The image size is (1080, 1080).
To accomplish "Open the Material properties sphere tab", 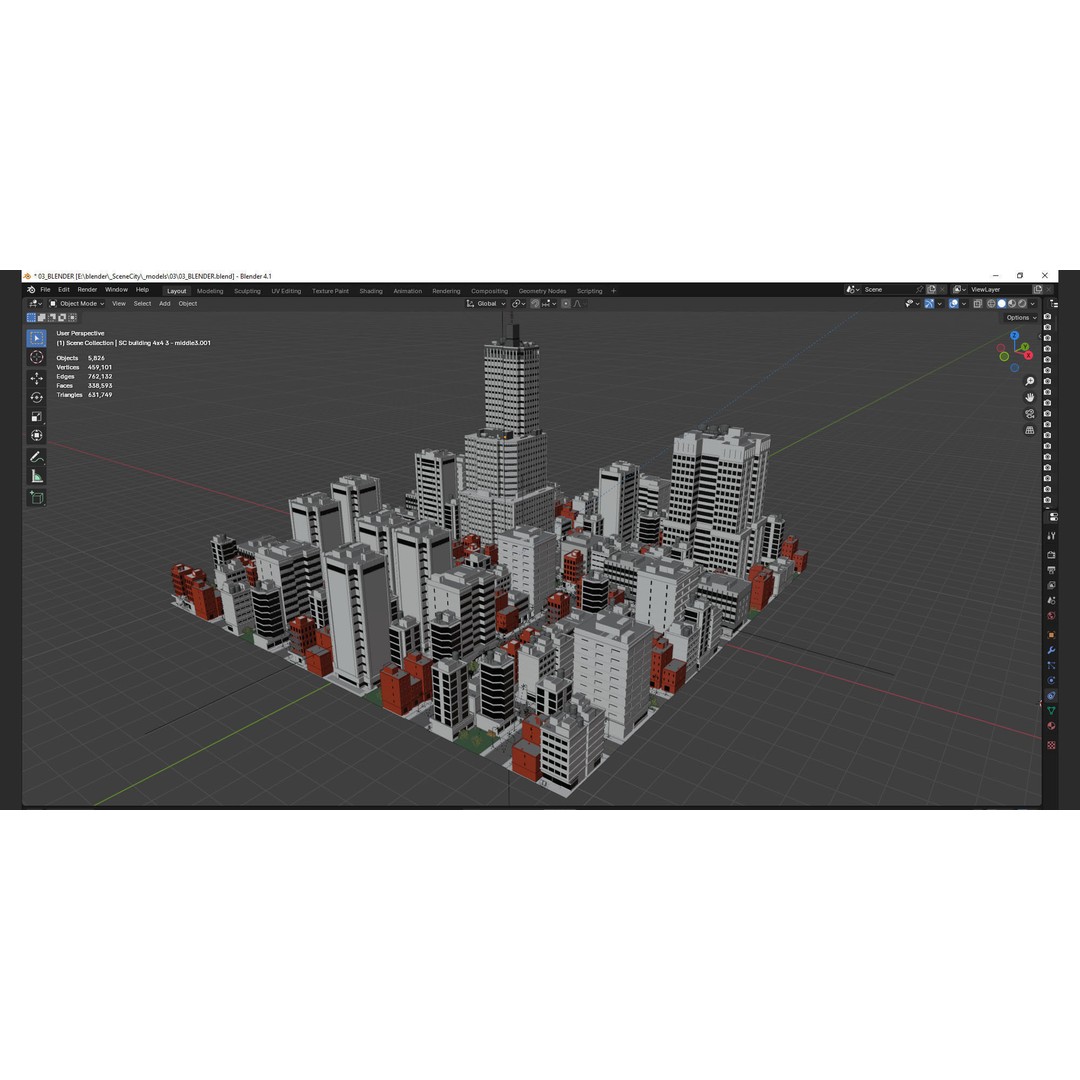I will [1051, 726].
